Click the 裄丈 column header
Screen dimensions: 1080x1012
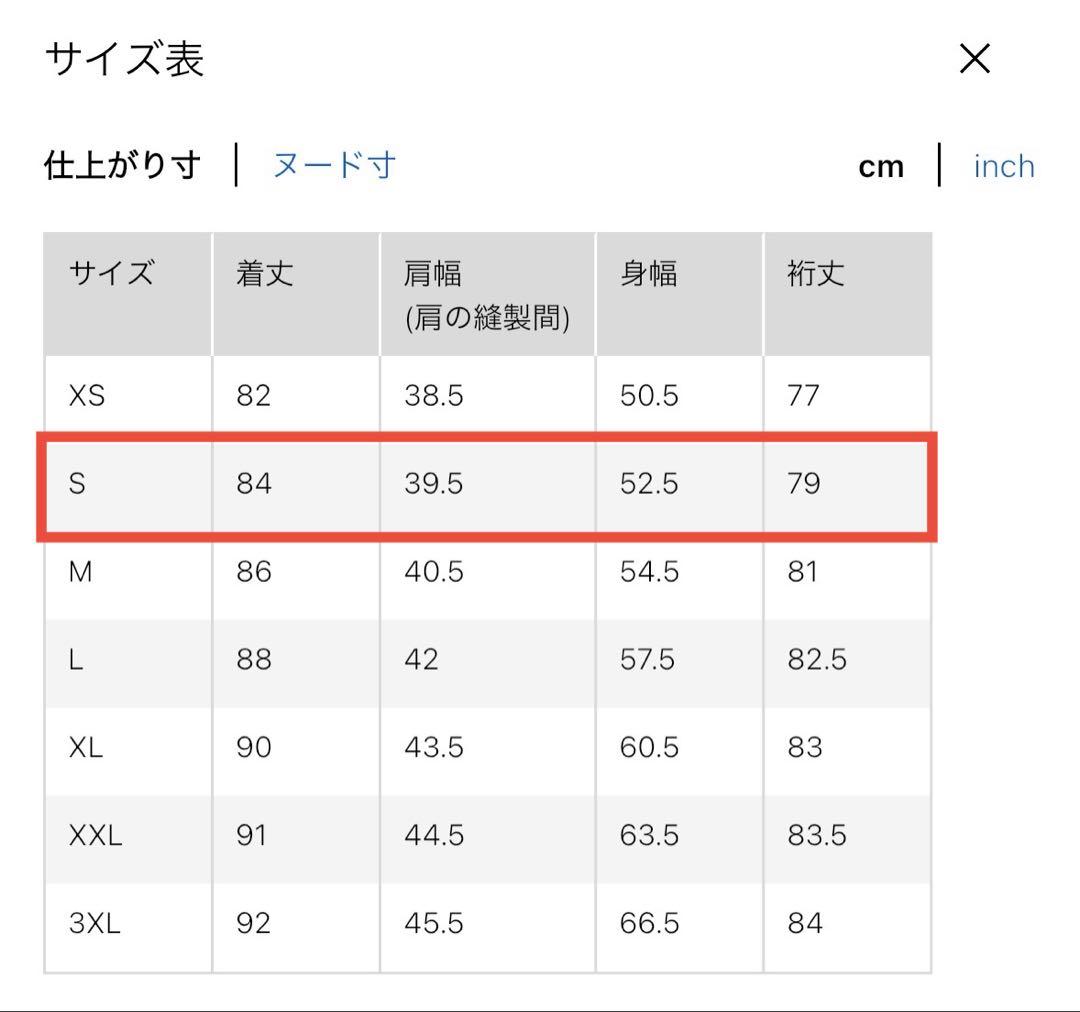click(x=816, y=274)
